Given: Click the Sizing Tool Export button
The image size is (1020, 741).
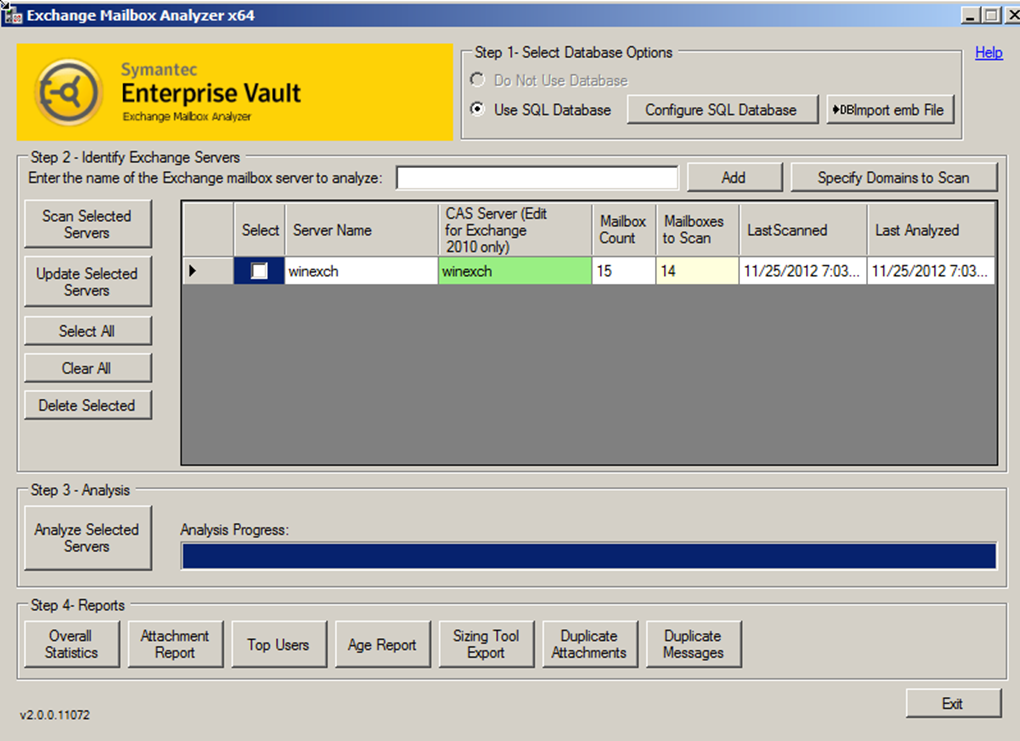Looking at the screenshot, I should click(x=486, y=644).
